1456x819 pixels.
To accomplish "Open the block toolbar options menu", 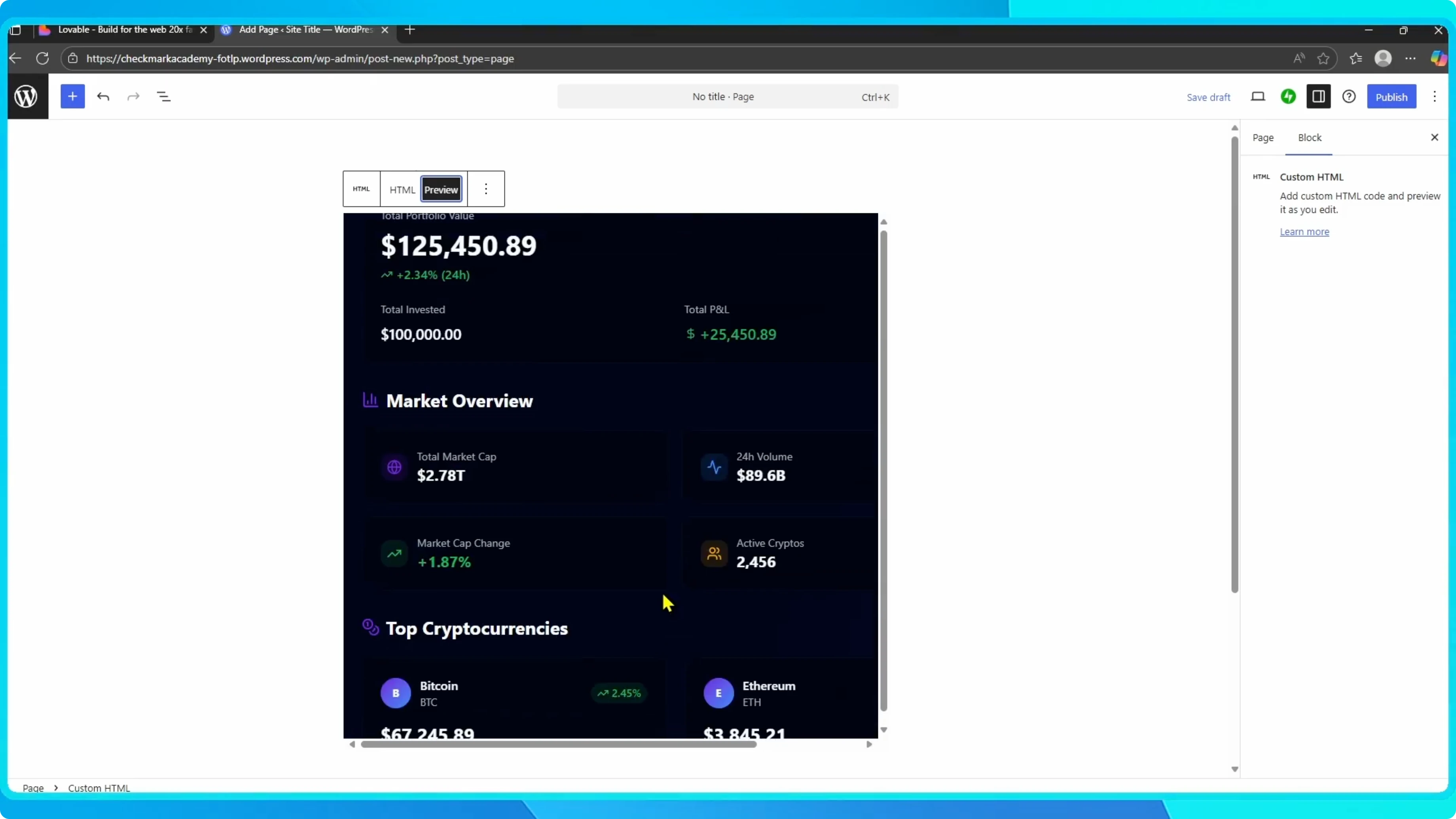I will pyautogui.click(x=486, y=189).
